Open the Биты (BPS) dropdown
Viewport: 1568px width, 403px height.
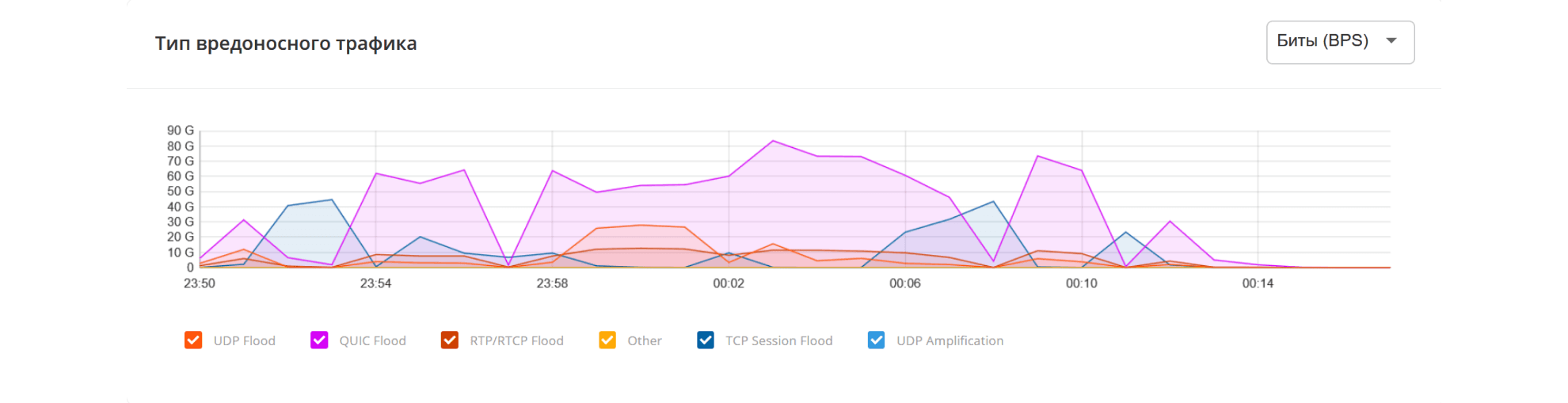click(1339, 42)
